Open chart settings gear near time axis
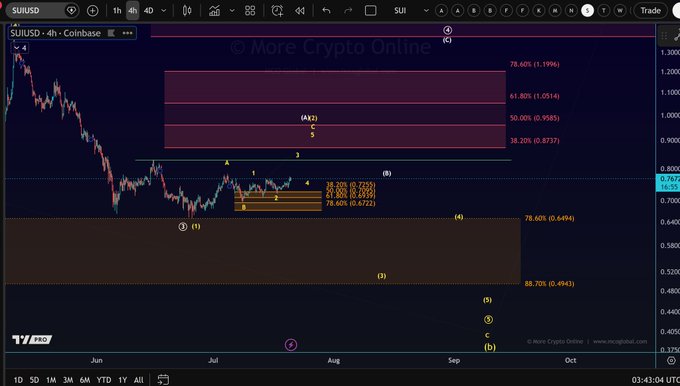Image resolution: width=680 pixels, height=386 pixels. coord(671,360)
